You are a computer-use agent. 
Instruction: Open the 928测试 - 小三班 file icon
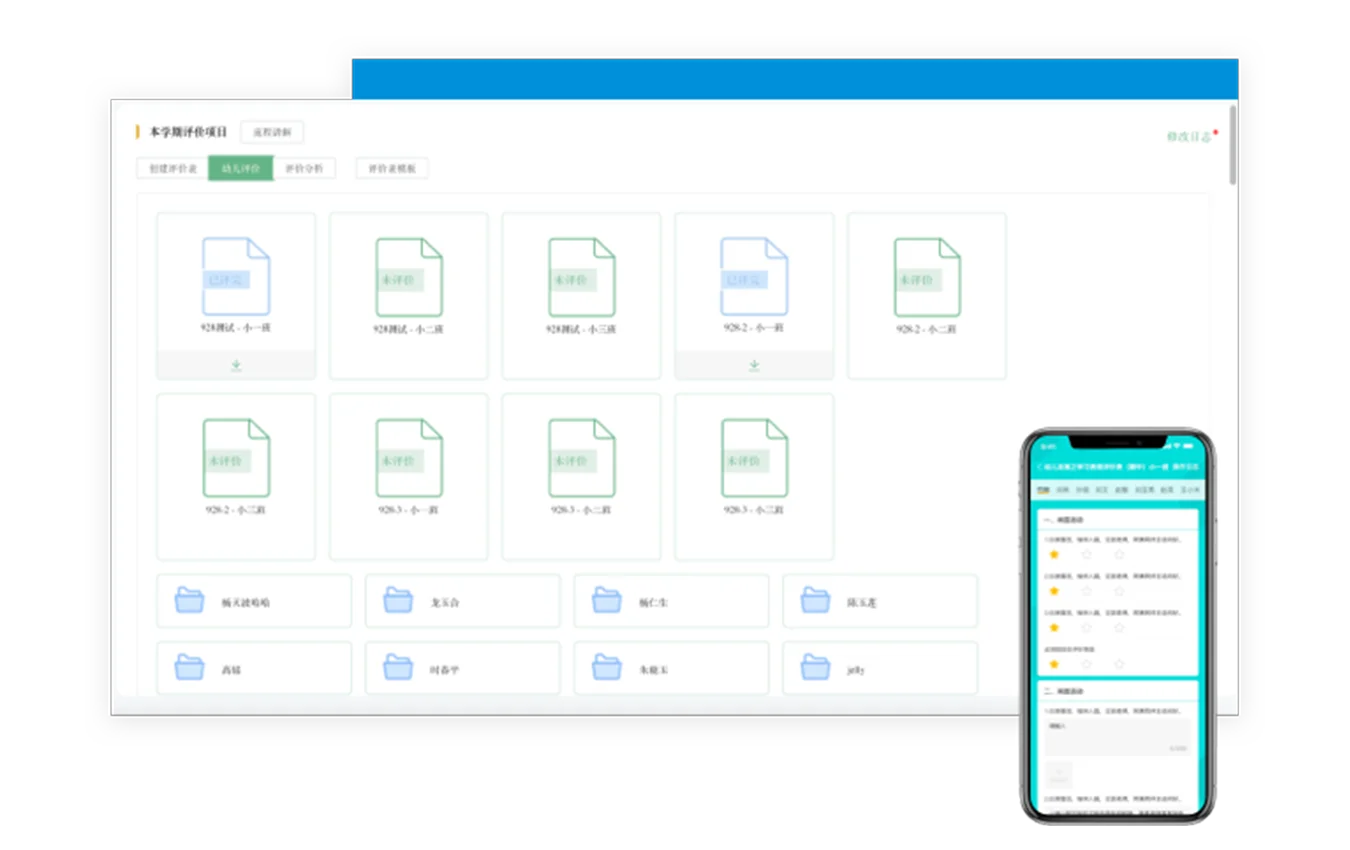pos(582,277)
